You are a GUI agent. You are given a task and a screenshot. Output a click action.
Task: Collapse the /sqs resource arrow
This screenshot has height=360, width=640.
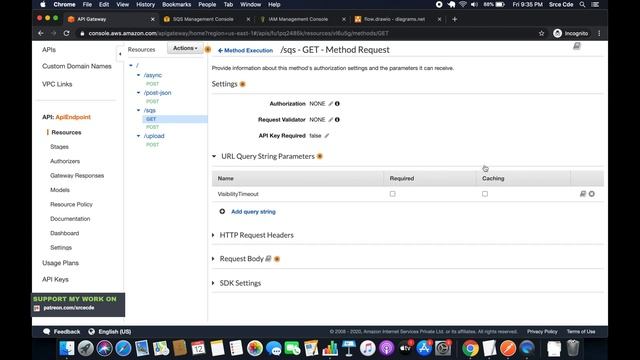pos(138,110)
